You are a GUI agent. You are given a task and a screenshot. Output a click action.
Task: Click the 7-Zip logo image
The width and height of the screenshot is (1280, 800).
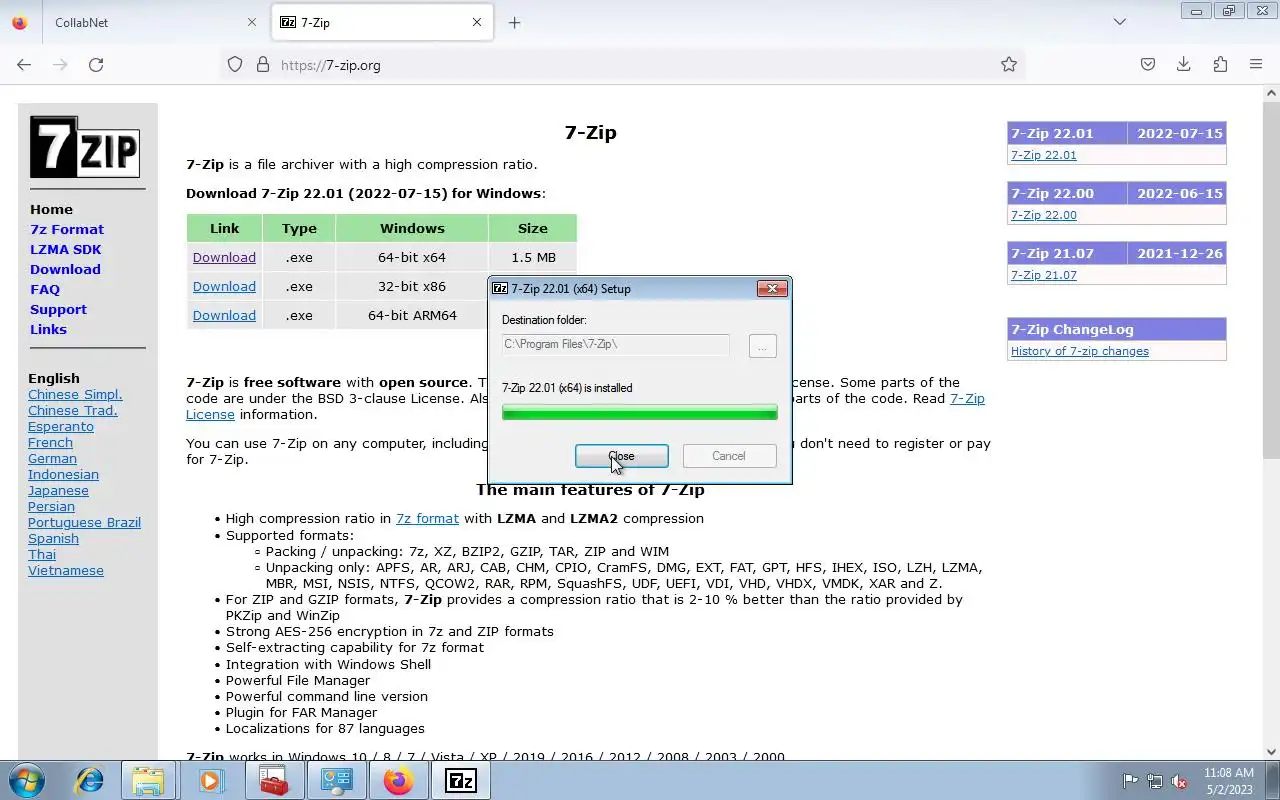coord(85,147)
